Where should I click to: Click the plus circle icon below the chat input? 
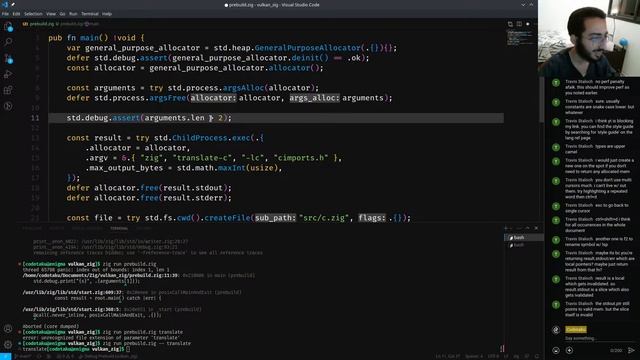[x=569, y=350]
